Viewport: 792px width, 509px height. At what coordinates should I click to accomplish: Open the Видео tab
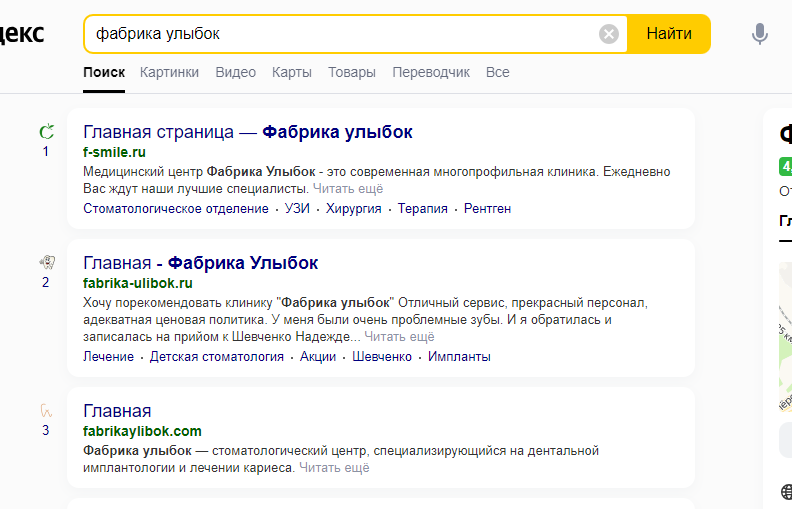pos(235,72)
